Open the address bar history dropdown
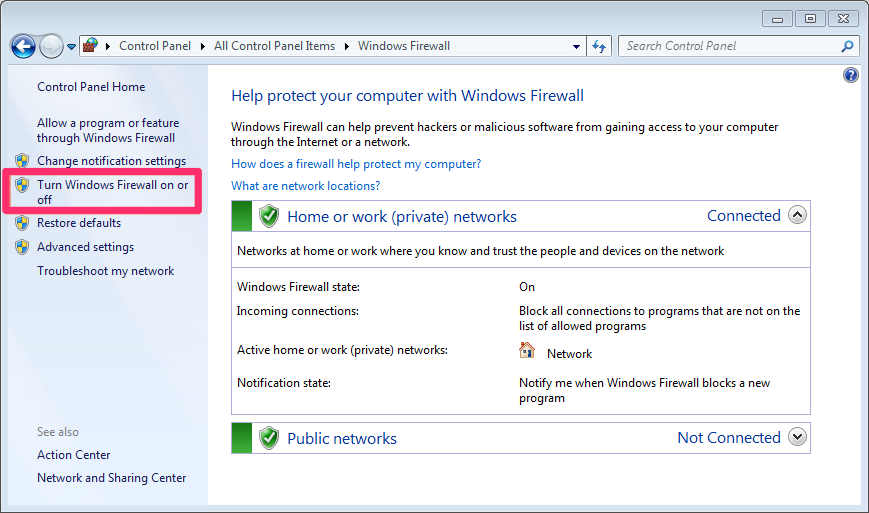869x513 pixels. 576,47
